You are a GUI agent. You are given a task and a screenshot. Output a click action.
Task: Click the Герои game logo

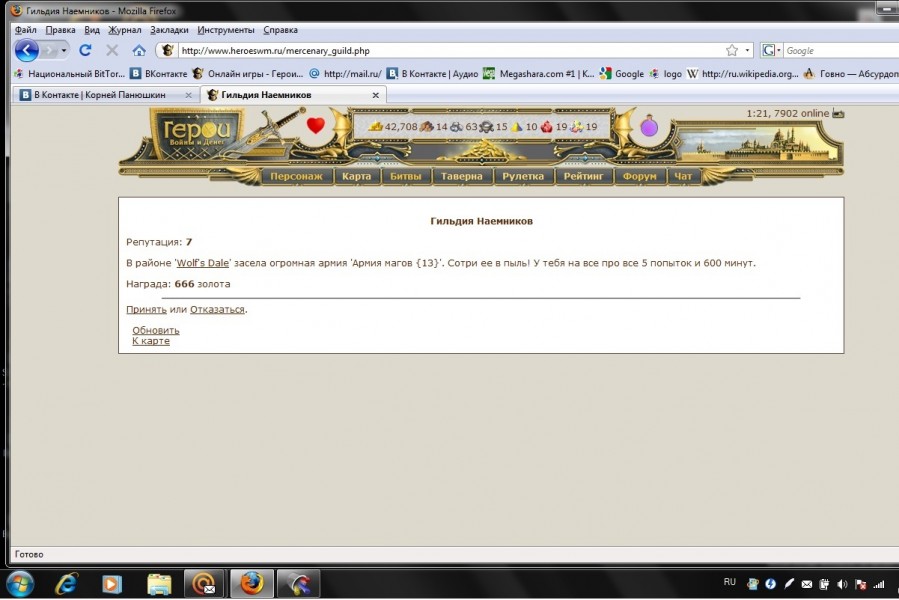pyautogui.click(x=197, y=133)
